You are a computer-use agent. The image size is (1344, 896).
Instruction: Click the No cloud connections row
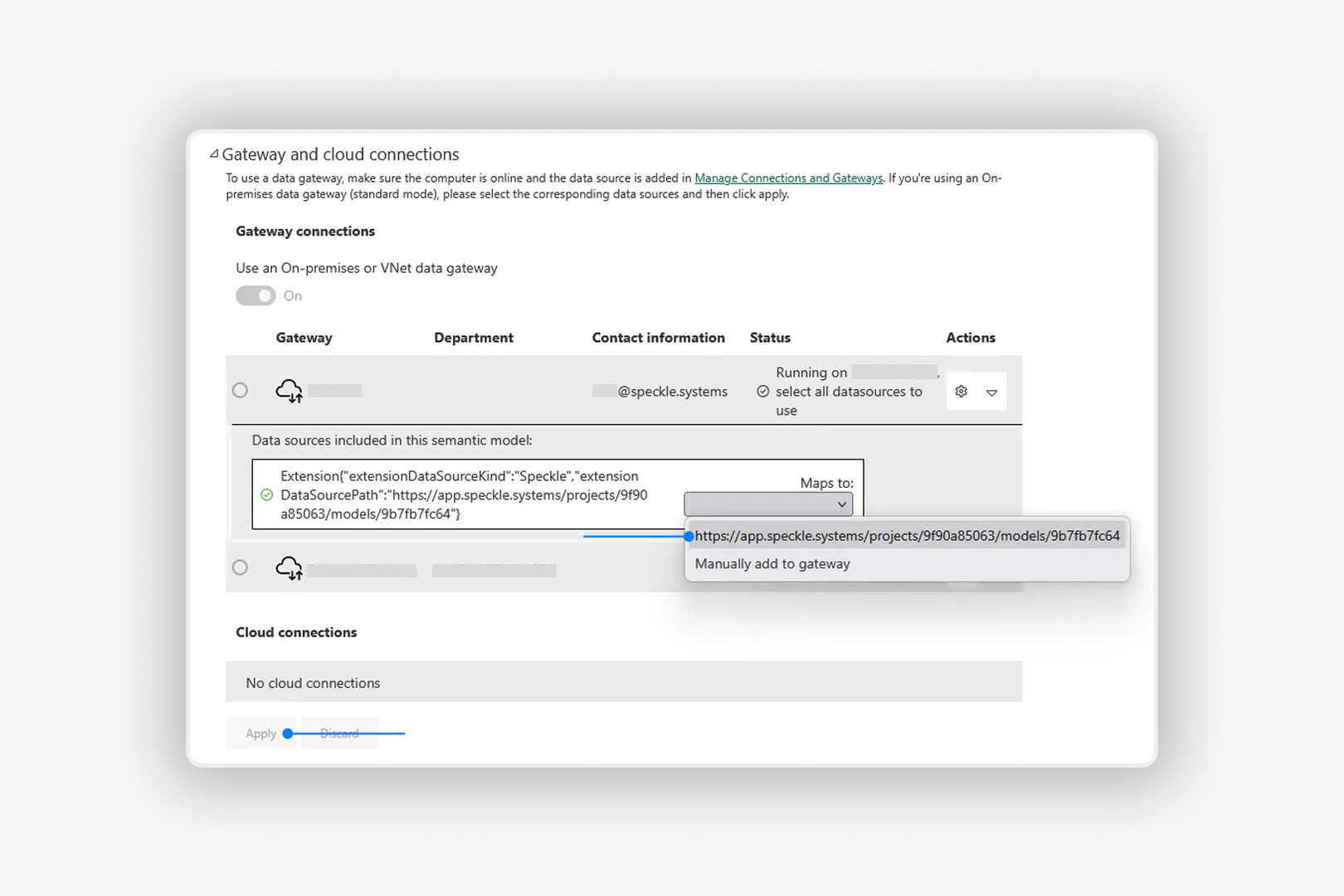(624, 682)
